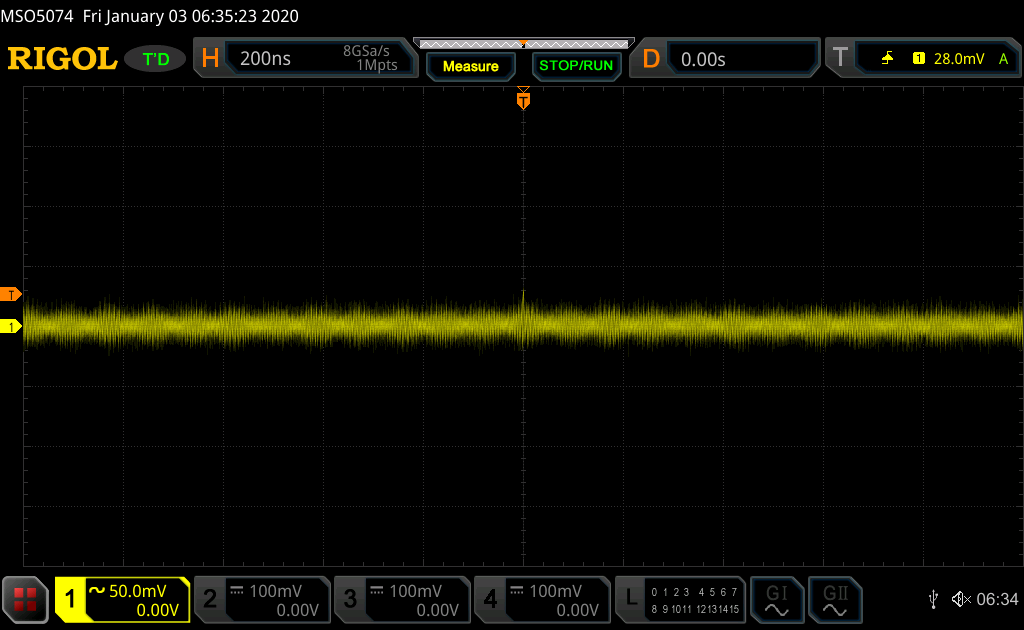Screen dimensions: 1024x630
Task: Click the yellow channel 1 trigger source badge
Action: [x=919, y=59]
